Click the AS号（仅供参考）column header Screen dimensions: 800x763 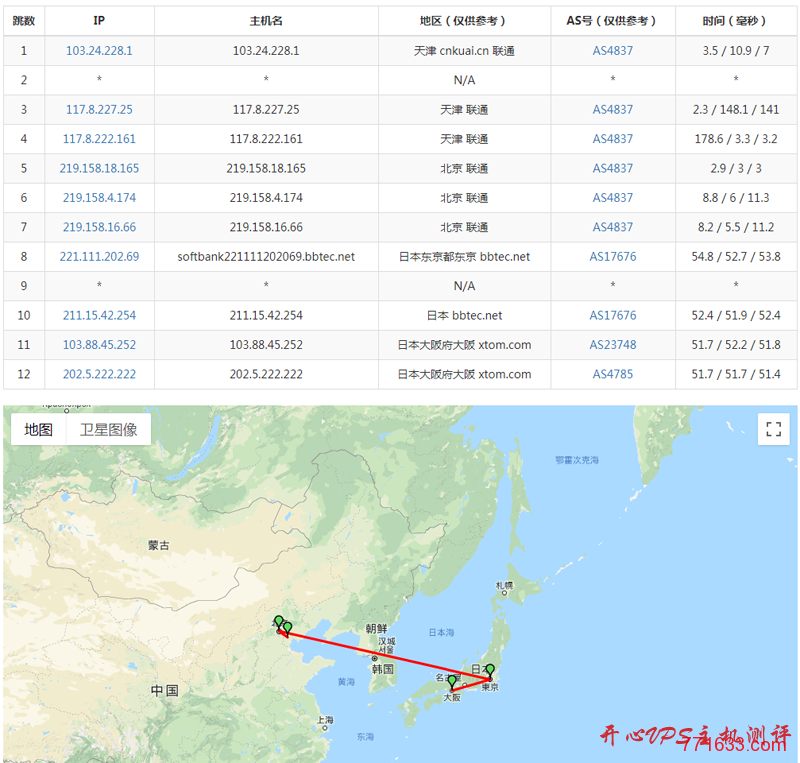pyautogui.click(x=612, y=21)
